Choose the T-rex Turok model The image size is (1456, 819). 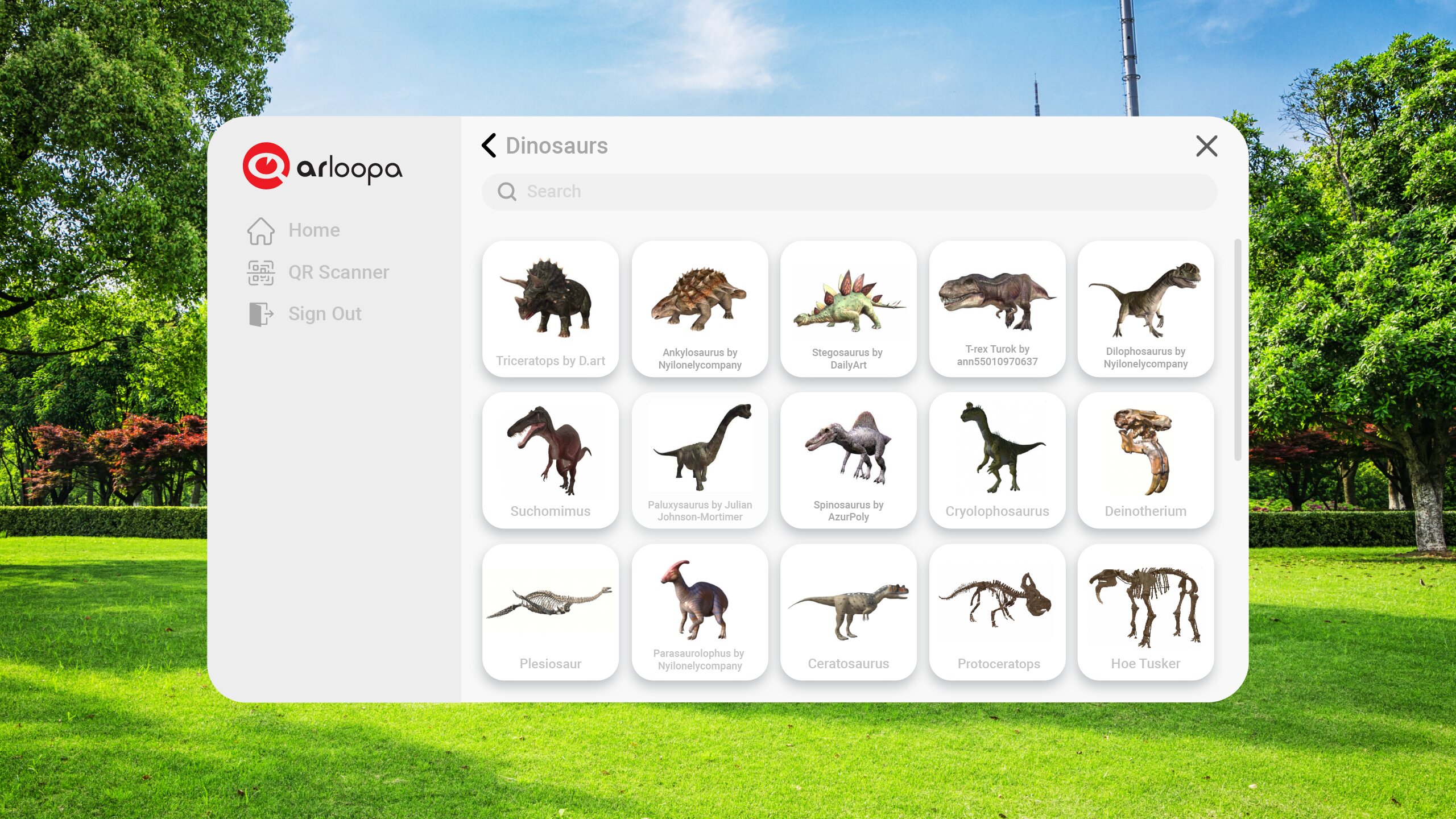tap(997, 309)
